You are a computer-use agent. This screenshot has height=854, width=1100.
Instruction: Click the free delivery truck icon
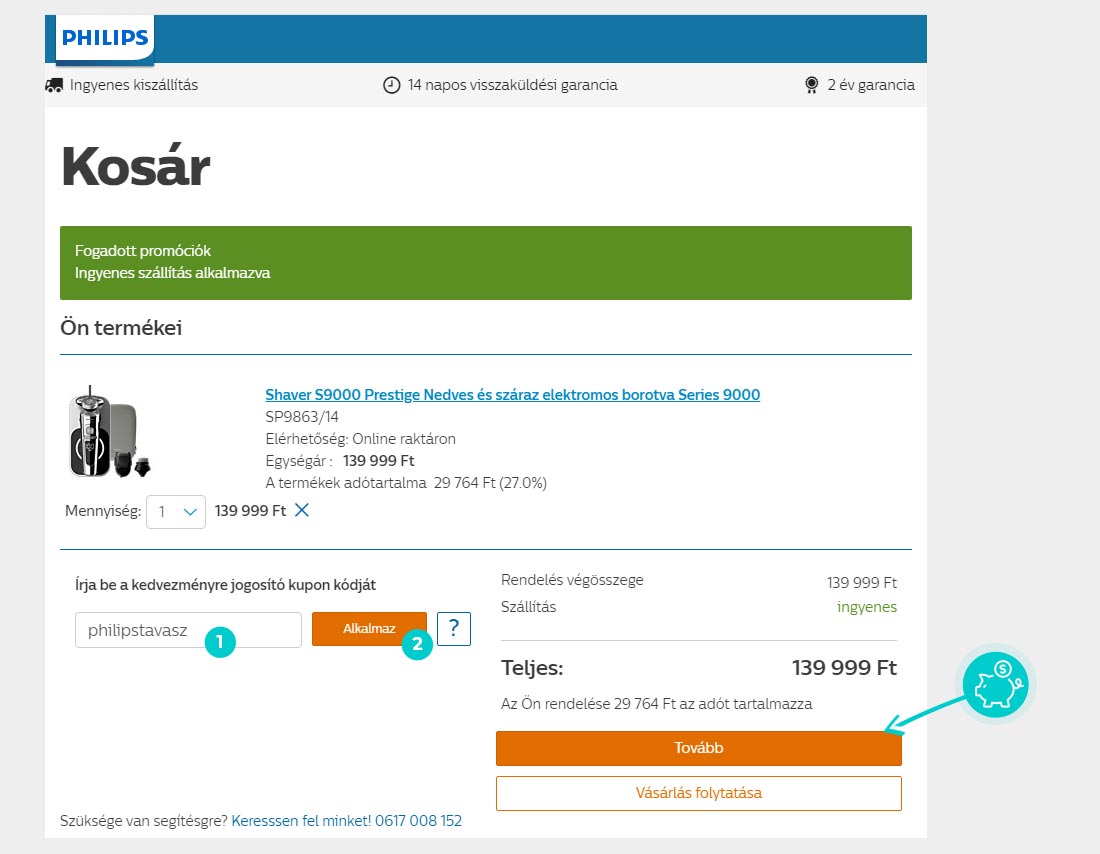point(54,86)
